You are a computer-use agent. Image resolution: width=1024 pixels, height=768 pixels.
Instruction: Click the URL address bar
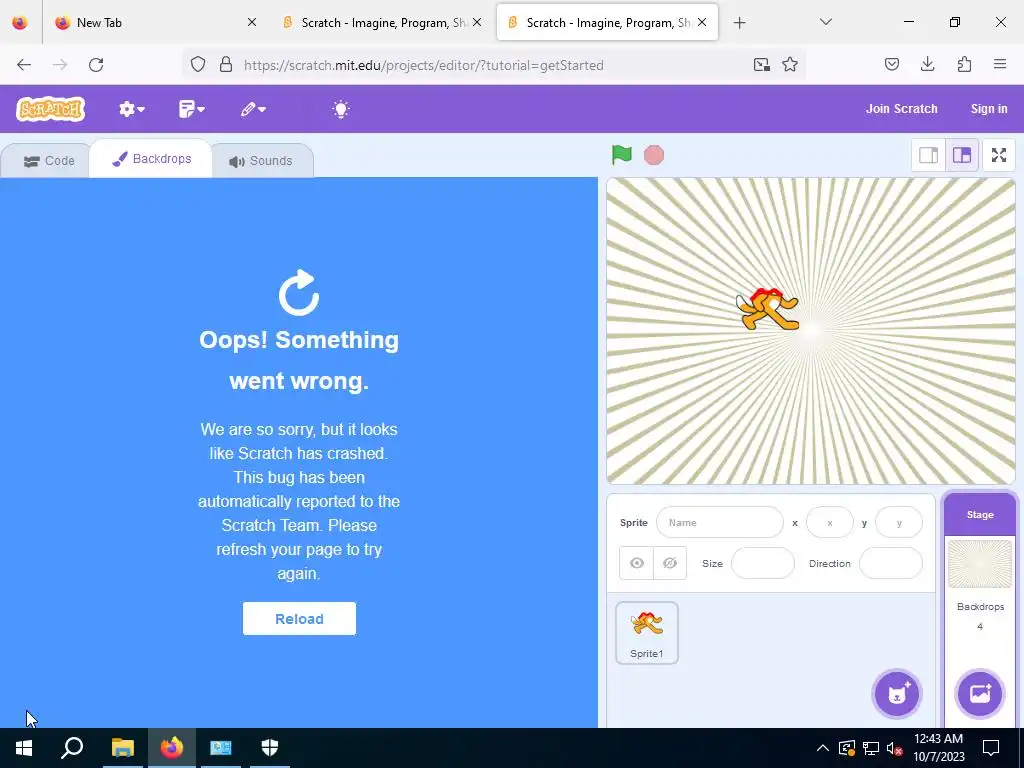click(494, 65)
